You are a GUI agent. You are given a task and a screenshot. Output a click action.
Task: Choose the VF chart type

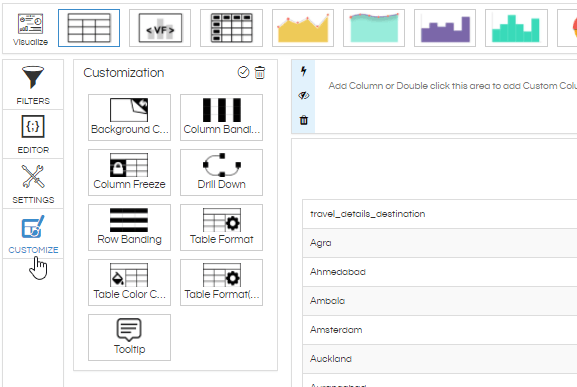[160, 28]
